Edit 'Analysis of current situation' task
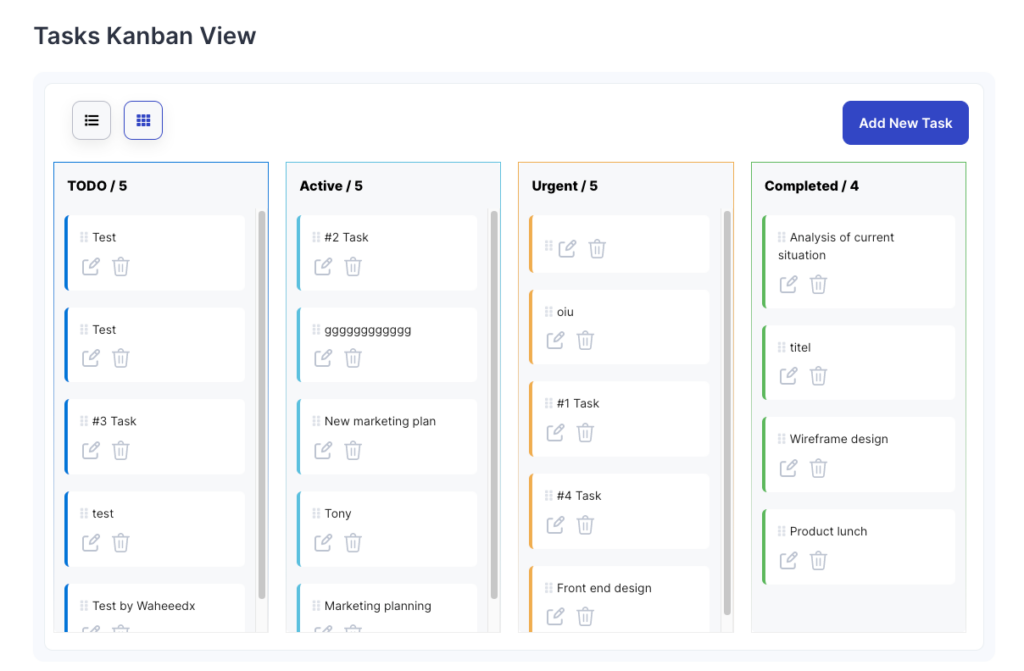1024x671 pixels. (x=788, y=285)
